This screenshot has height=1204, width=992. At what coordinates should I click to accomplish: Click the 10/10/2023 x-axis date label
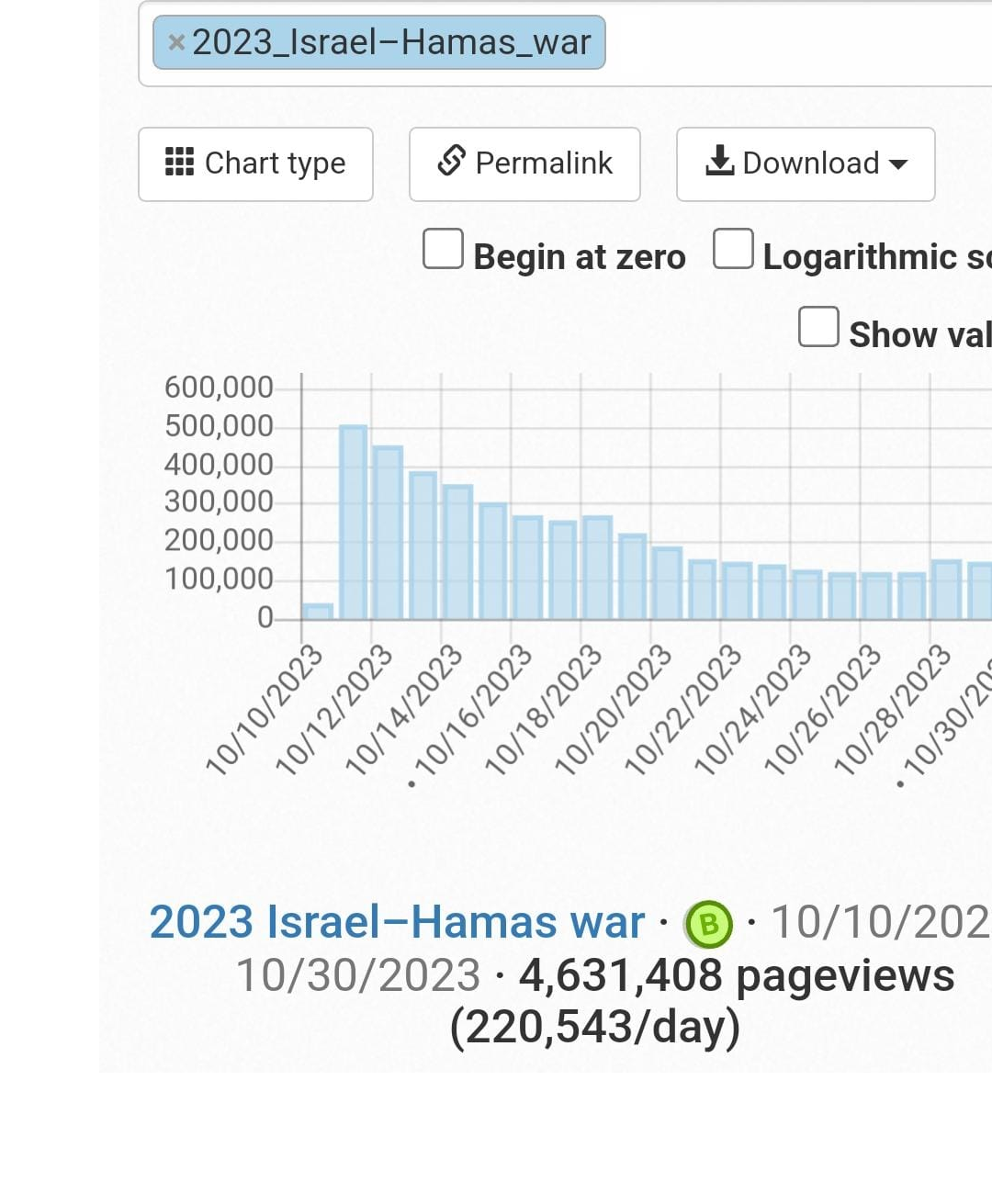265,709
